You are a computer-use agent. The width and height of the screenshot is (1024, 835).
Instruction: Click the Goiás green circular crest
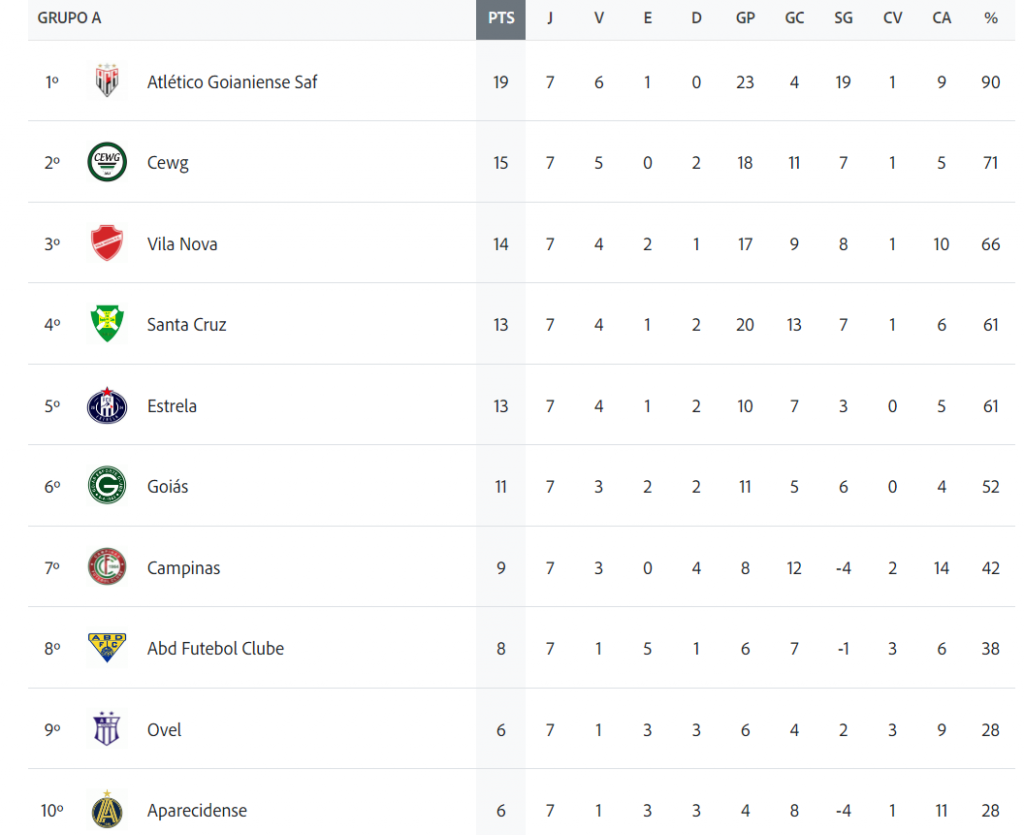[107, 486]
